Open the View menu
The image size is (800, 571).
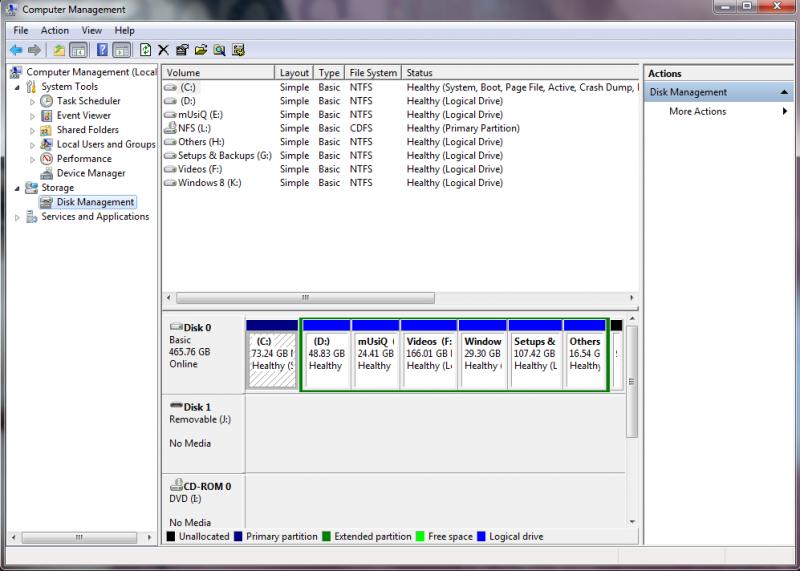pos(92,31)
